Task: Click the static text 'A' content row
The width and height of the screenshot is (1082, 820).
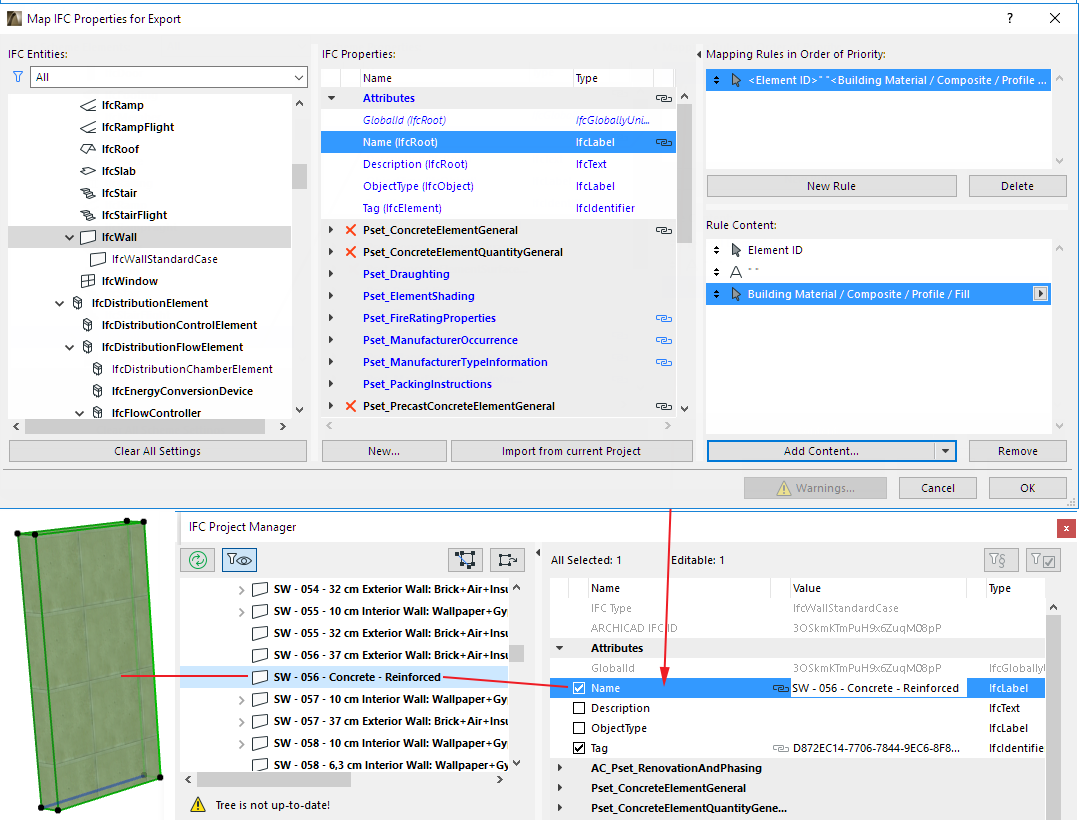Action: 878,272
